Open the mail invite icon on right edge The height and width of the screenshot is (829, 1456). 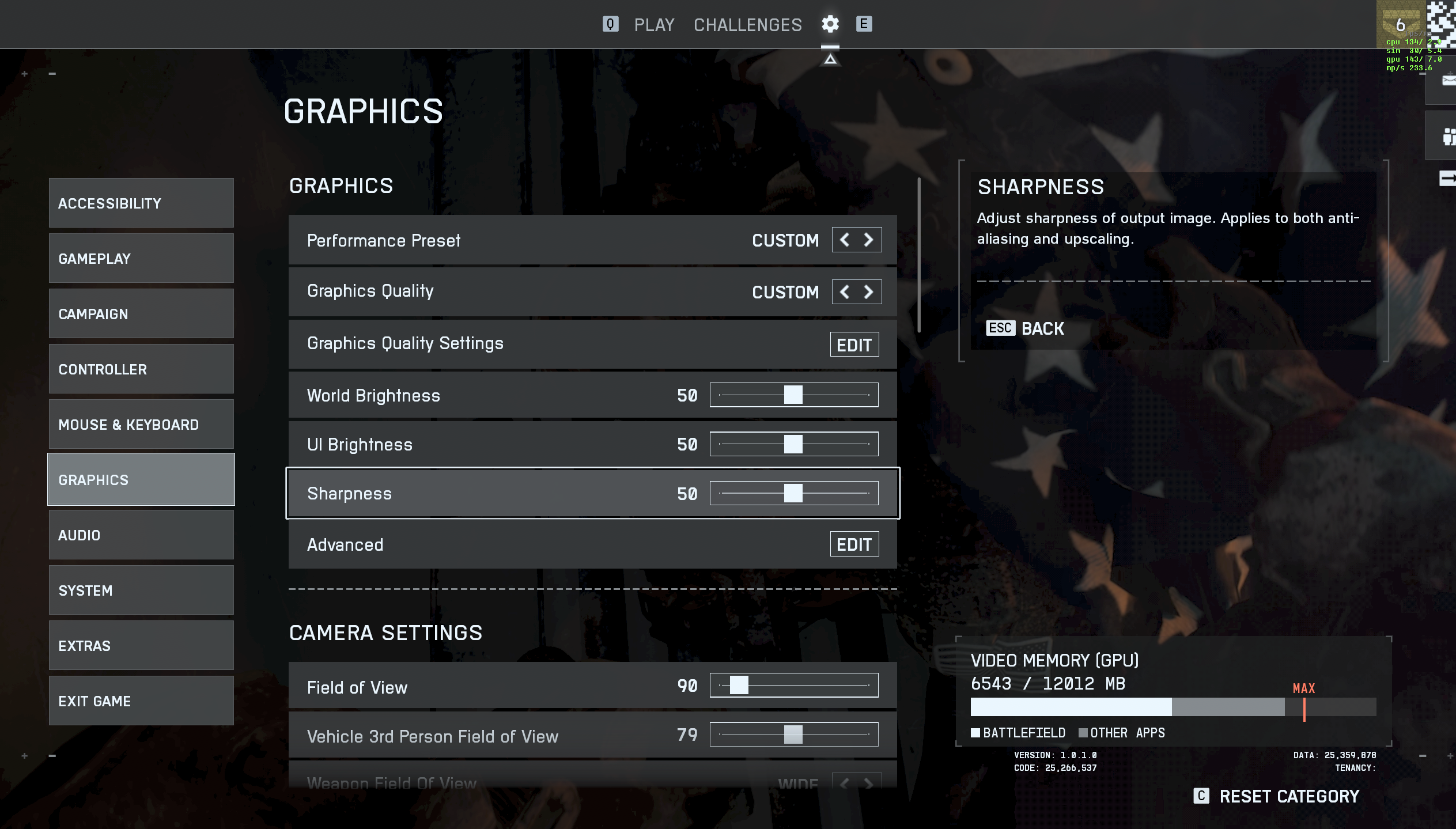click(x=1446, y=81)
